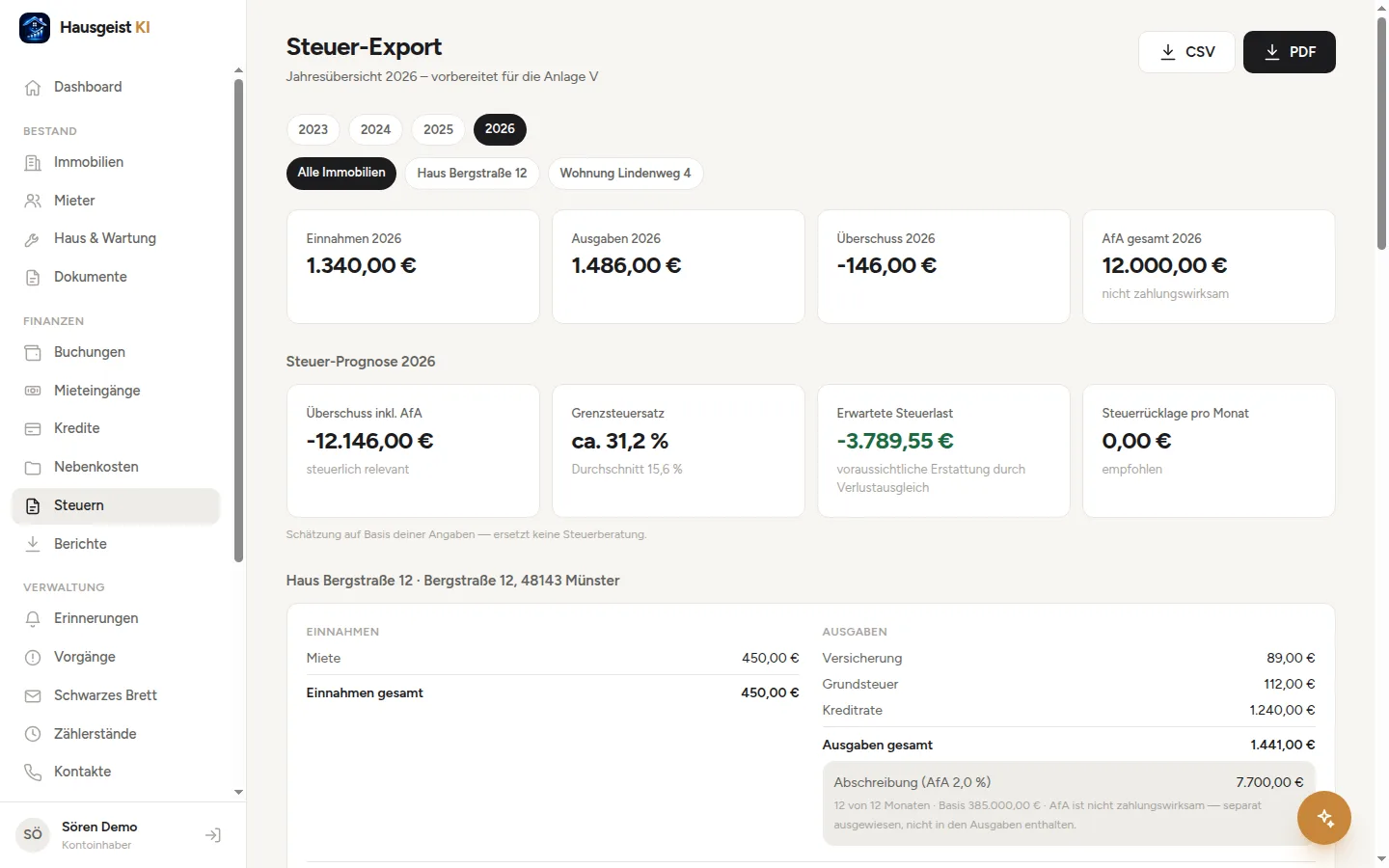Open the Erinnerungen bell icon
Image resolution: width=1389 pixels, height=868 pixels.
point(33,619)
